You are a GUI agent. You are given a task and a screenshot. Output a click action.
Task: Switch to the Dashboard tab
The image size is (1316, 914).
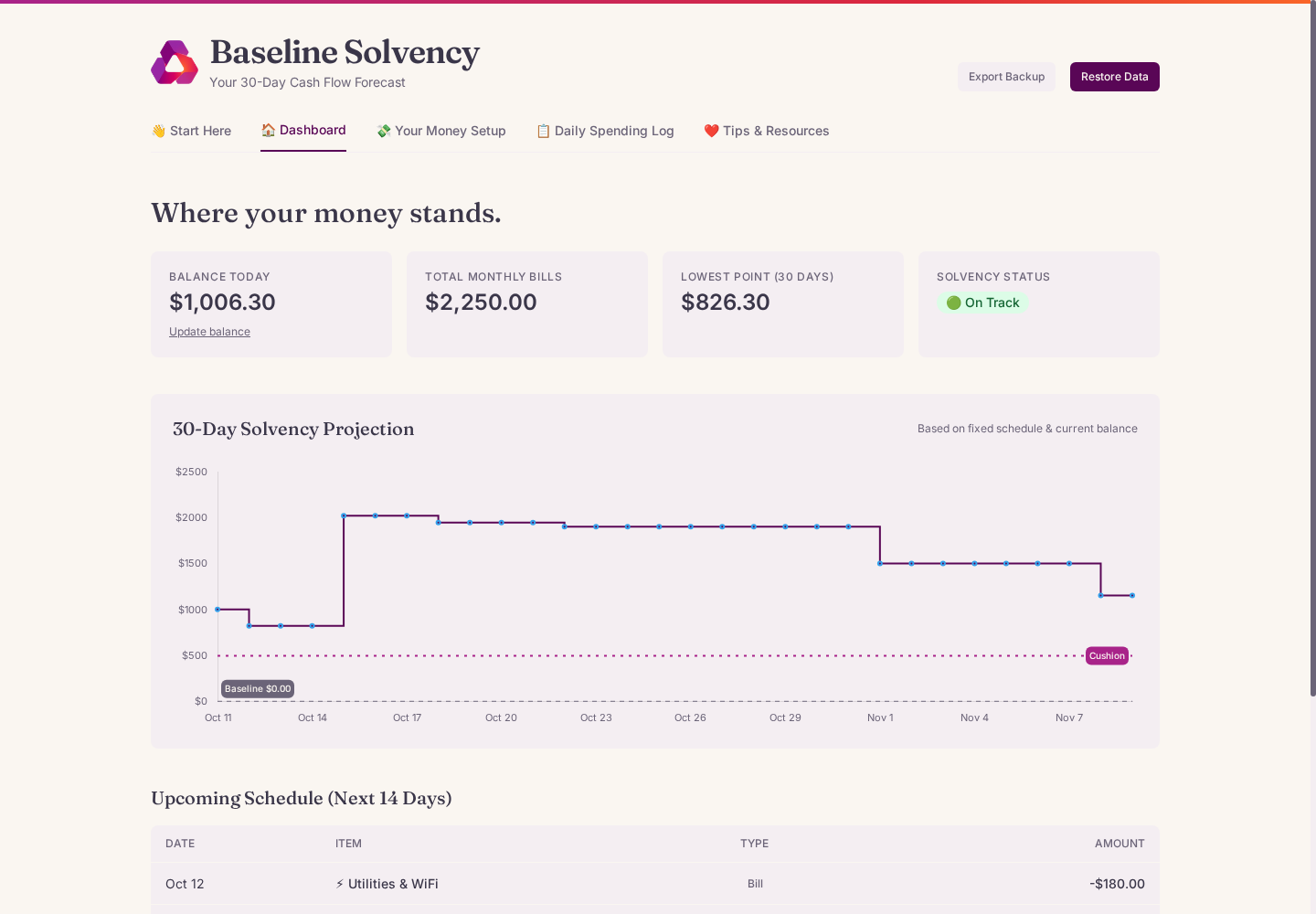click(x=303, y=130)
